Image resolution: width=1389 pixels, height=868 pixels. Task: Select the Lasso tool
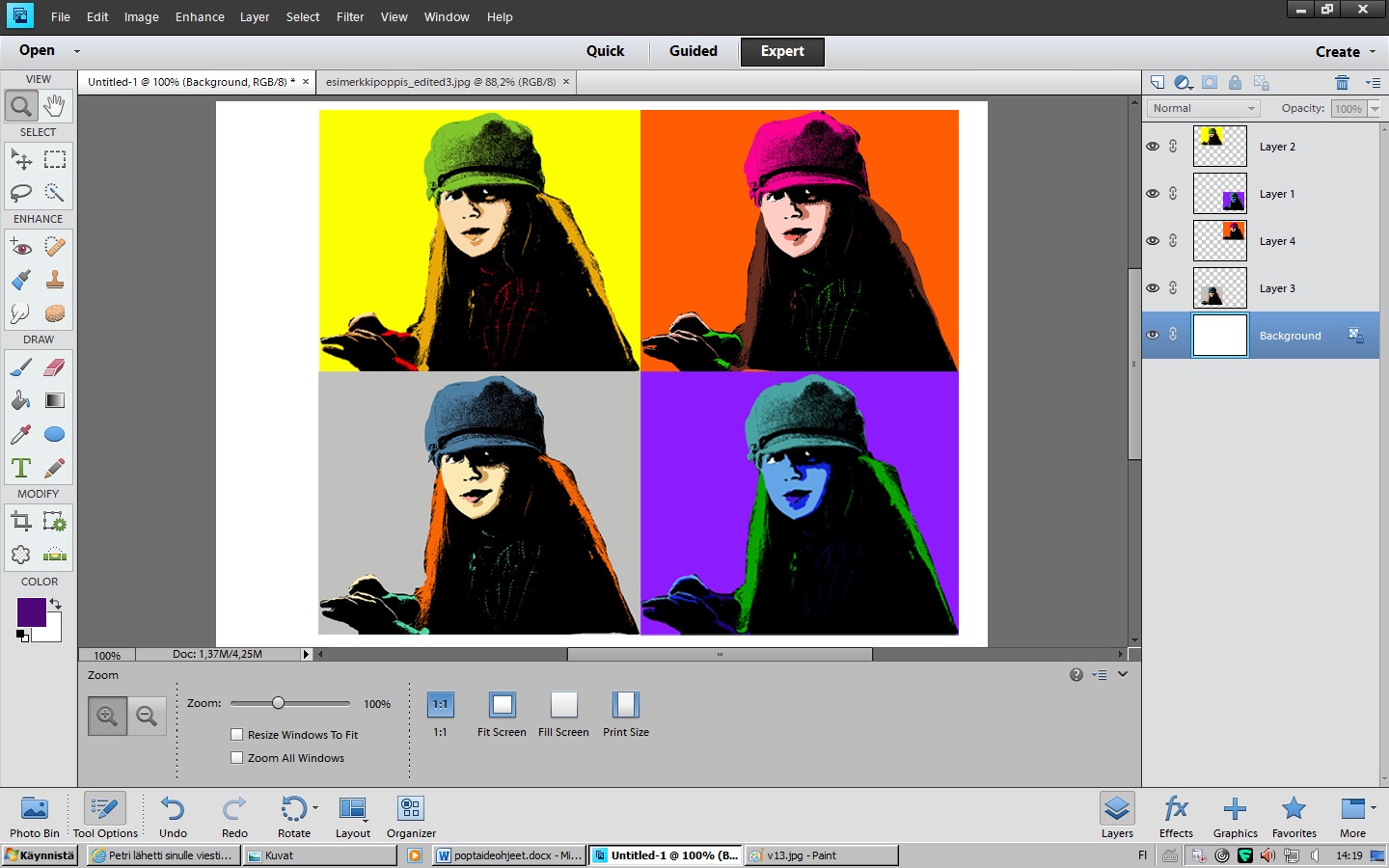click(21, 193)
